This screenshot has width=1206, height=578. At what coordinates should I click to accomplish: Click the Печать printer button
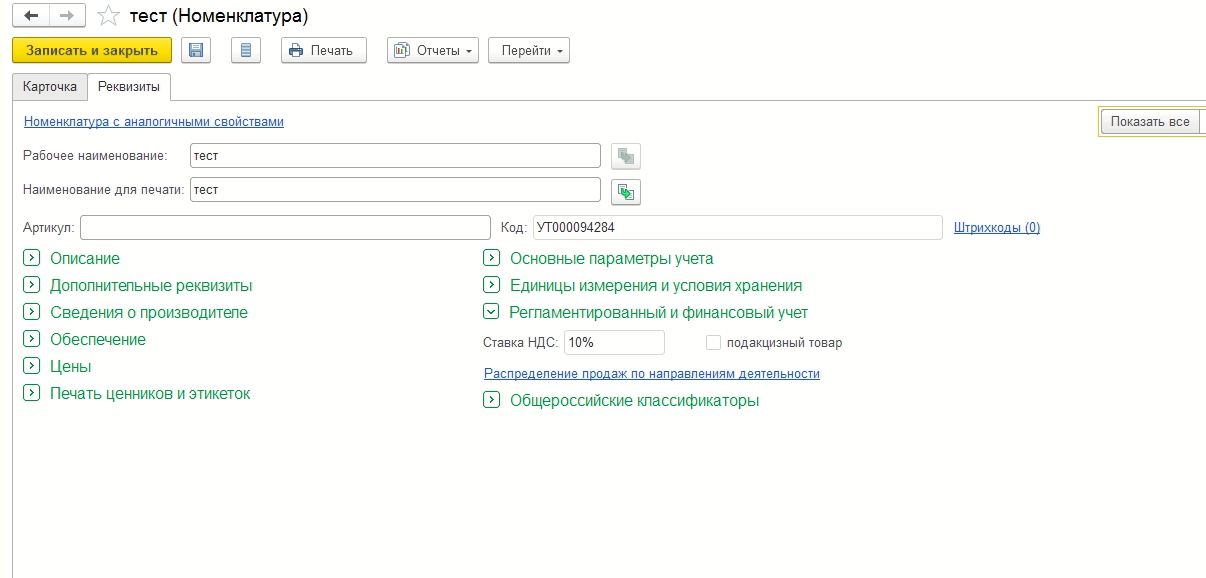(323, 50)
